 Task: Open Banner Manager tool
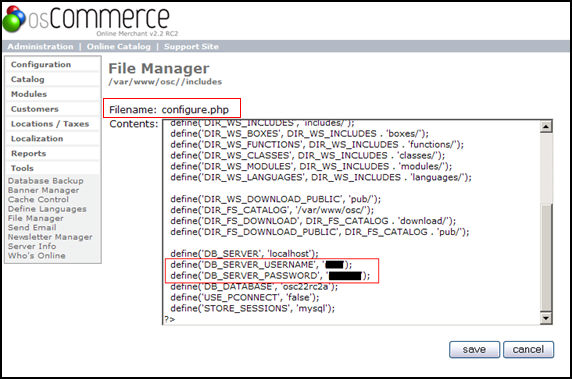point(43,190)
